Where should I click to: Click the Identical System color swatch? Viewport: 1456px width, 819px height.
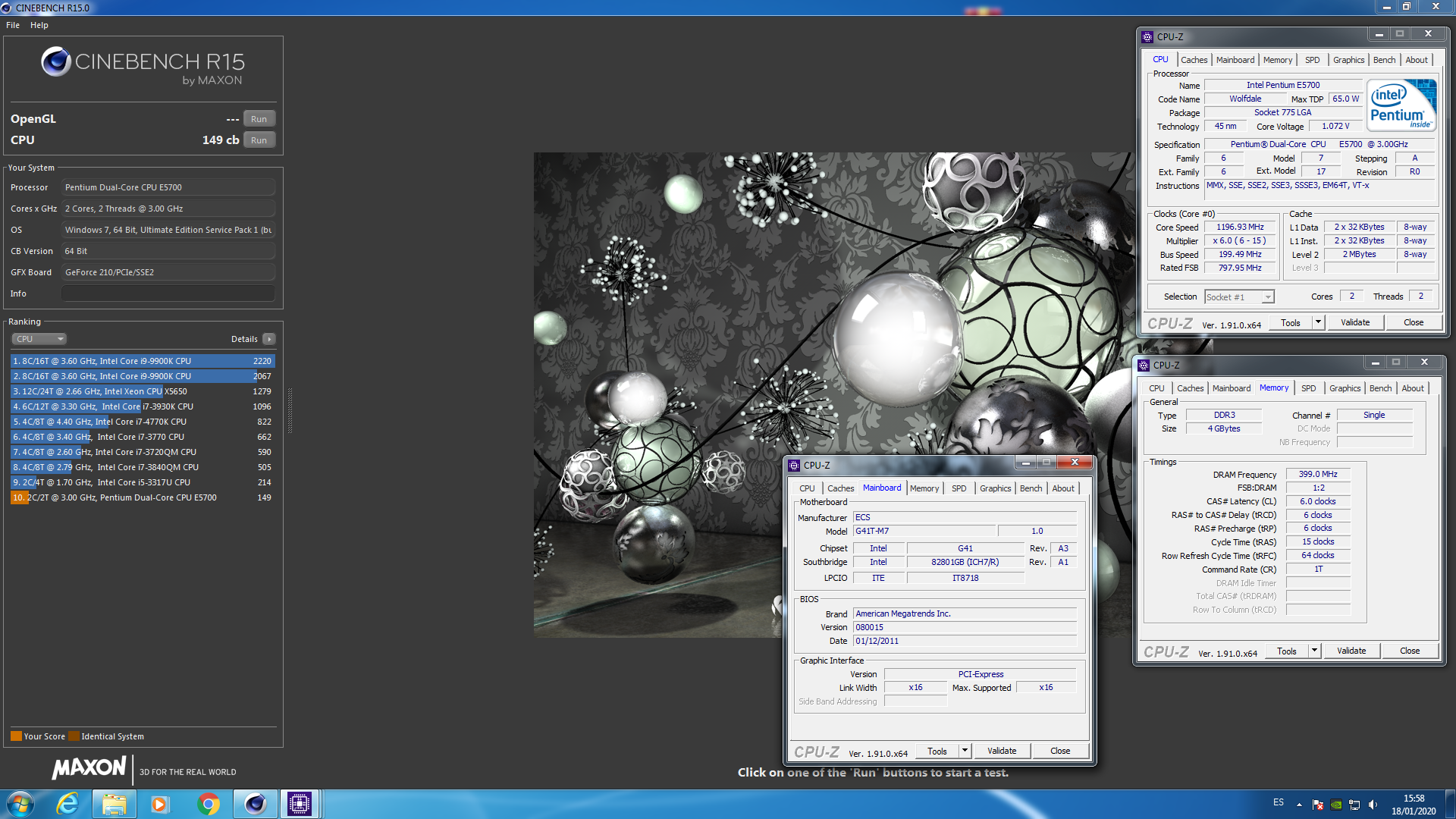(x=74, y=736)
